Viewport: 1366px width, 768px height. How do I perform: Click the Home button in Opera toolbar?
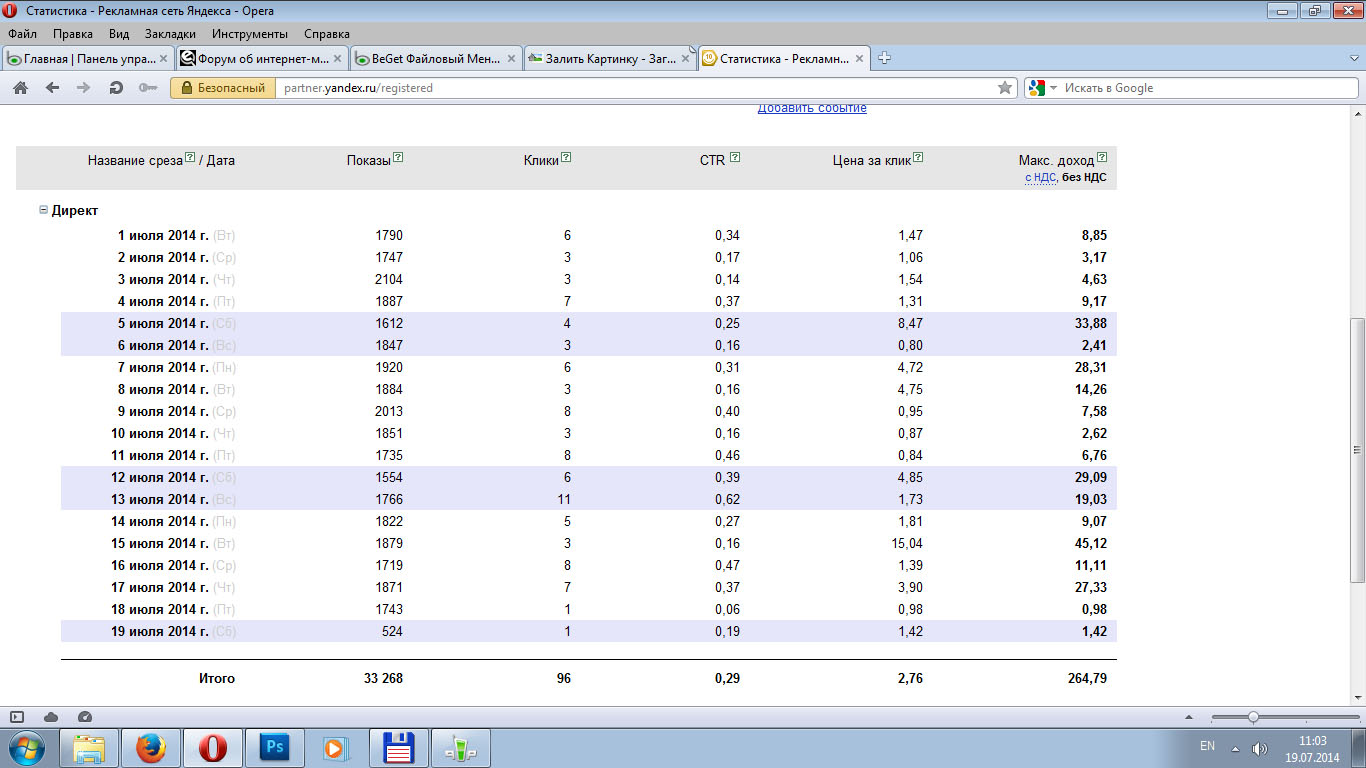point(20,88)
